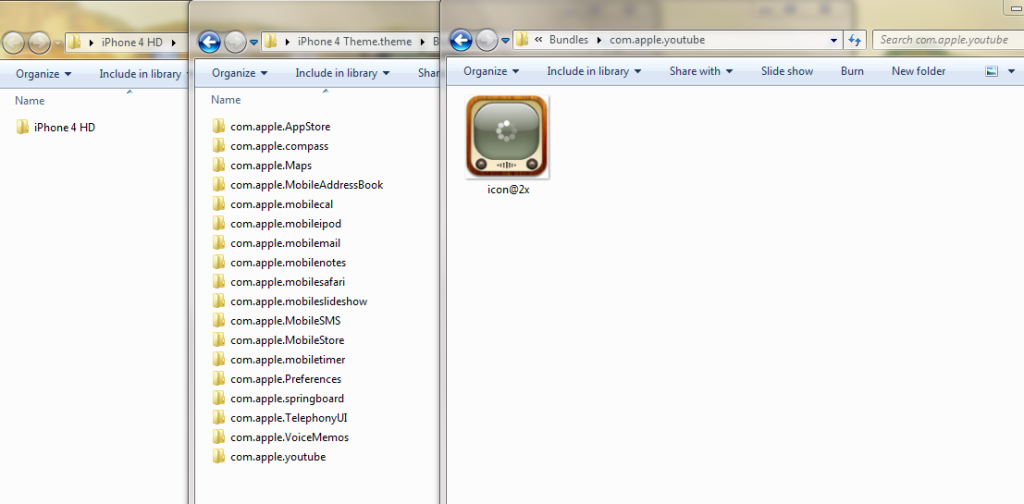Select the com.apple.mobileslideshow folder icon

click(219, 301)
